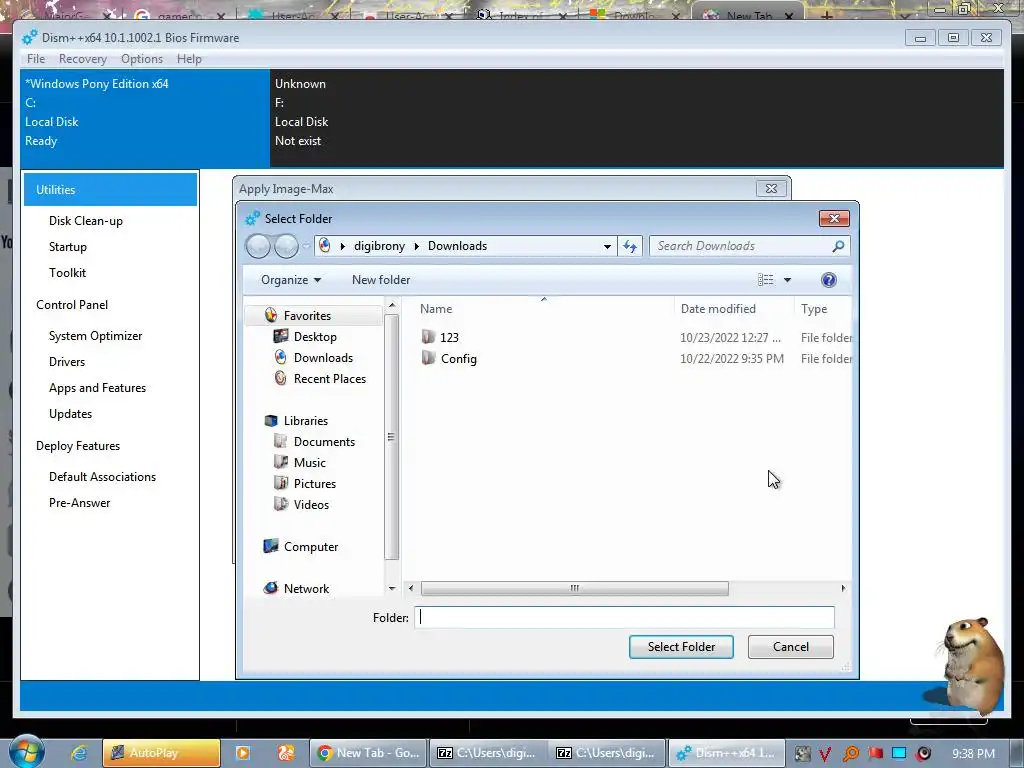The image size is (1024, 768).
Task: Click the dialog Forward navigation button
Action: [x=286, y=246]
